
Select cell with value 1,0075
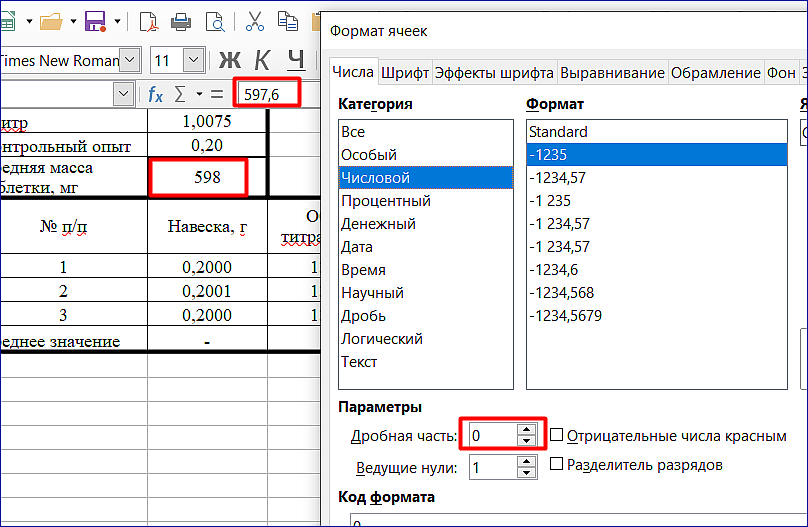point(207,121)
